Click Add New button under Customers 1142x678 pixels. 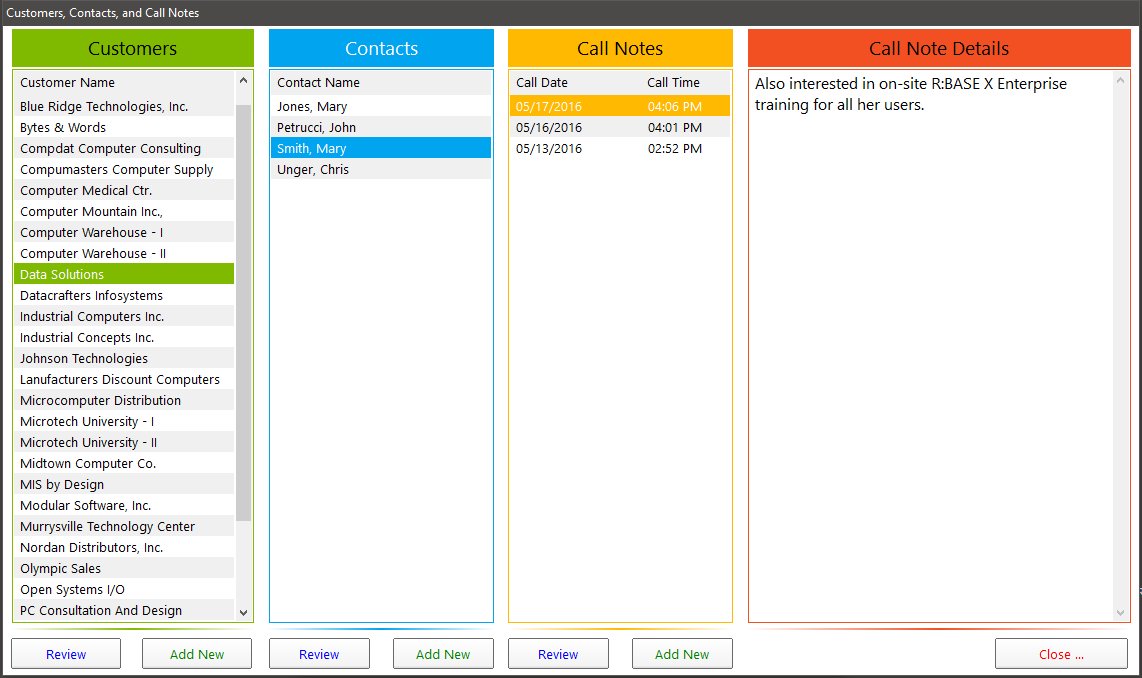[197, 654]
